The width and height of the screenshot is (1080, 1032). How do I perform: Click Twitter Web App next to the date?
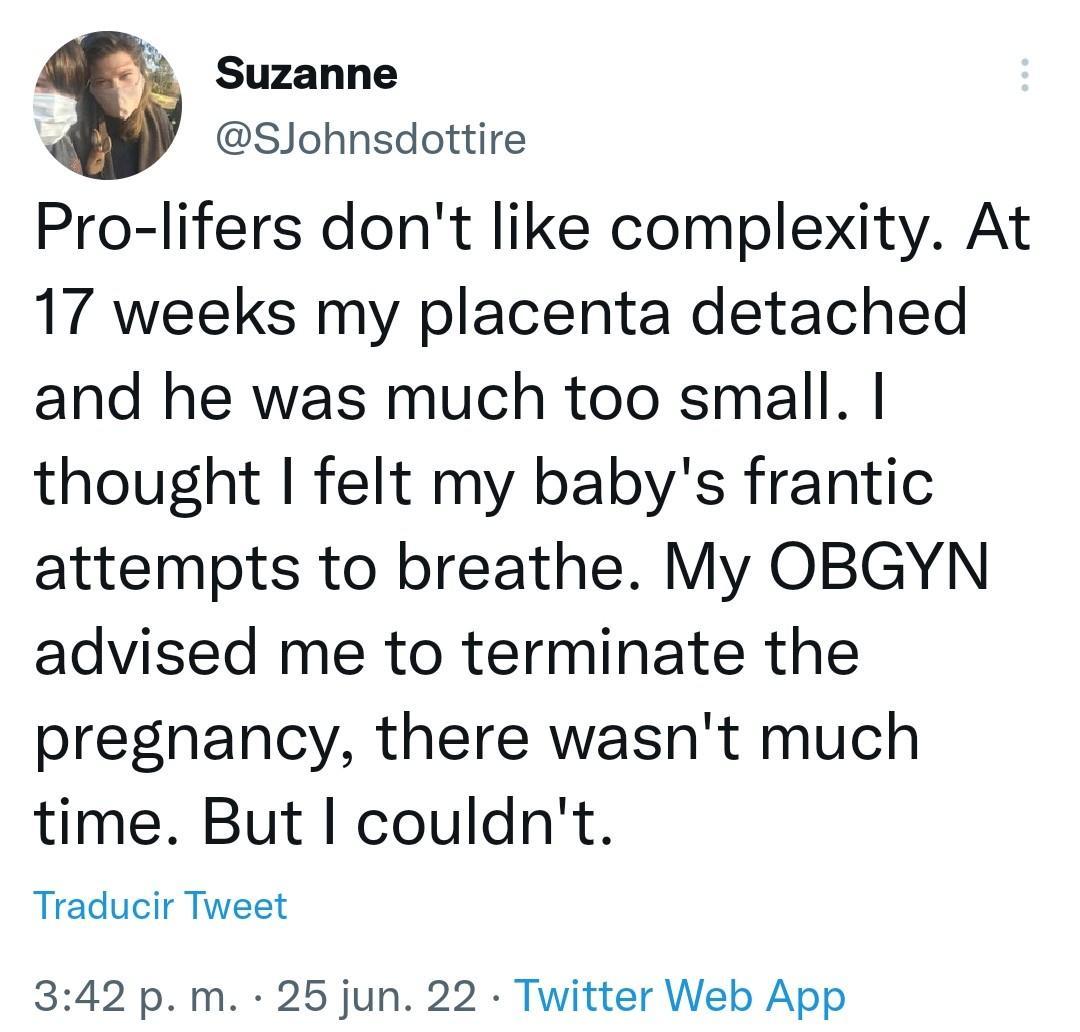click(x=676, y=996)
